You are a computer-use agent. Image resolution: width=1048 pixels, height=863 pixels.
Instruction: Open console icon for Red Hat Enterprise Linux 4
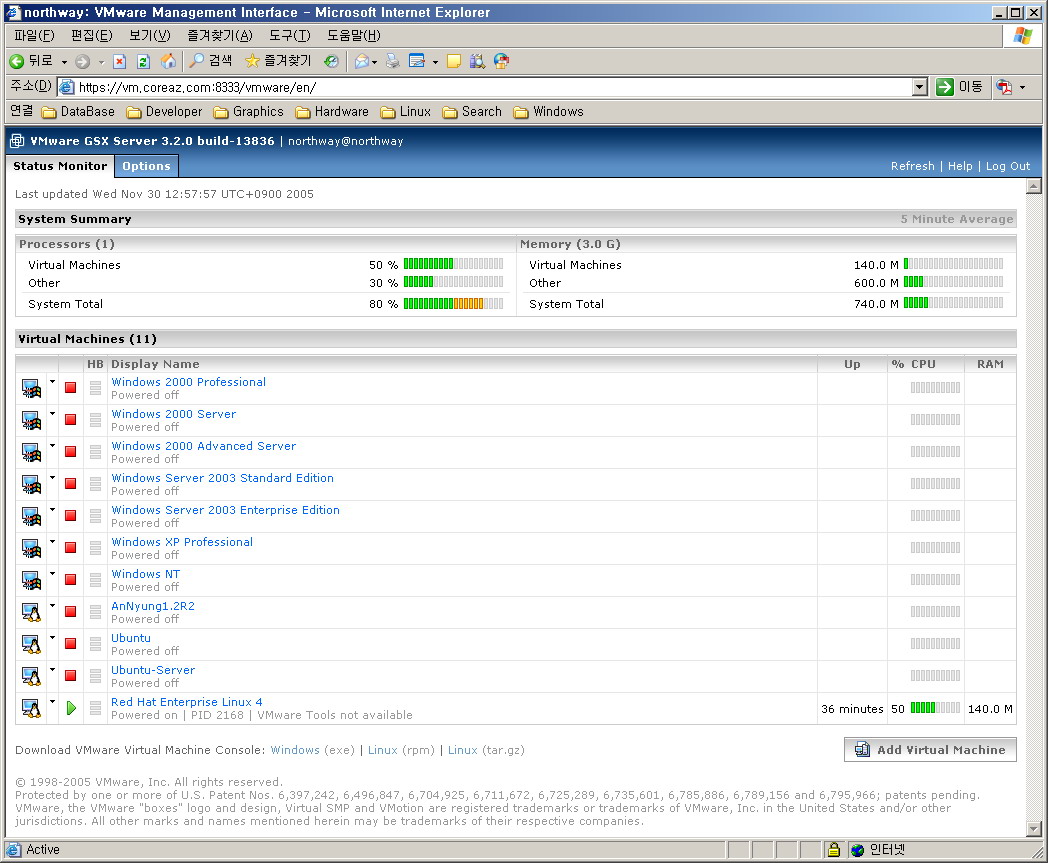[31, 709]
